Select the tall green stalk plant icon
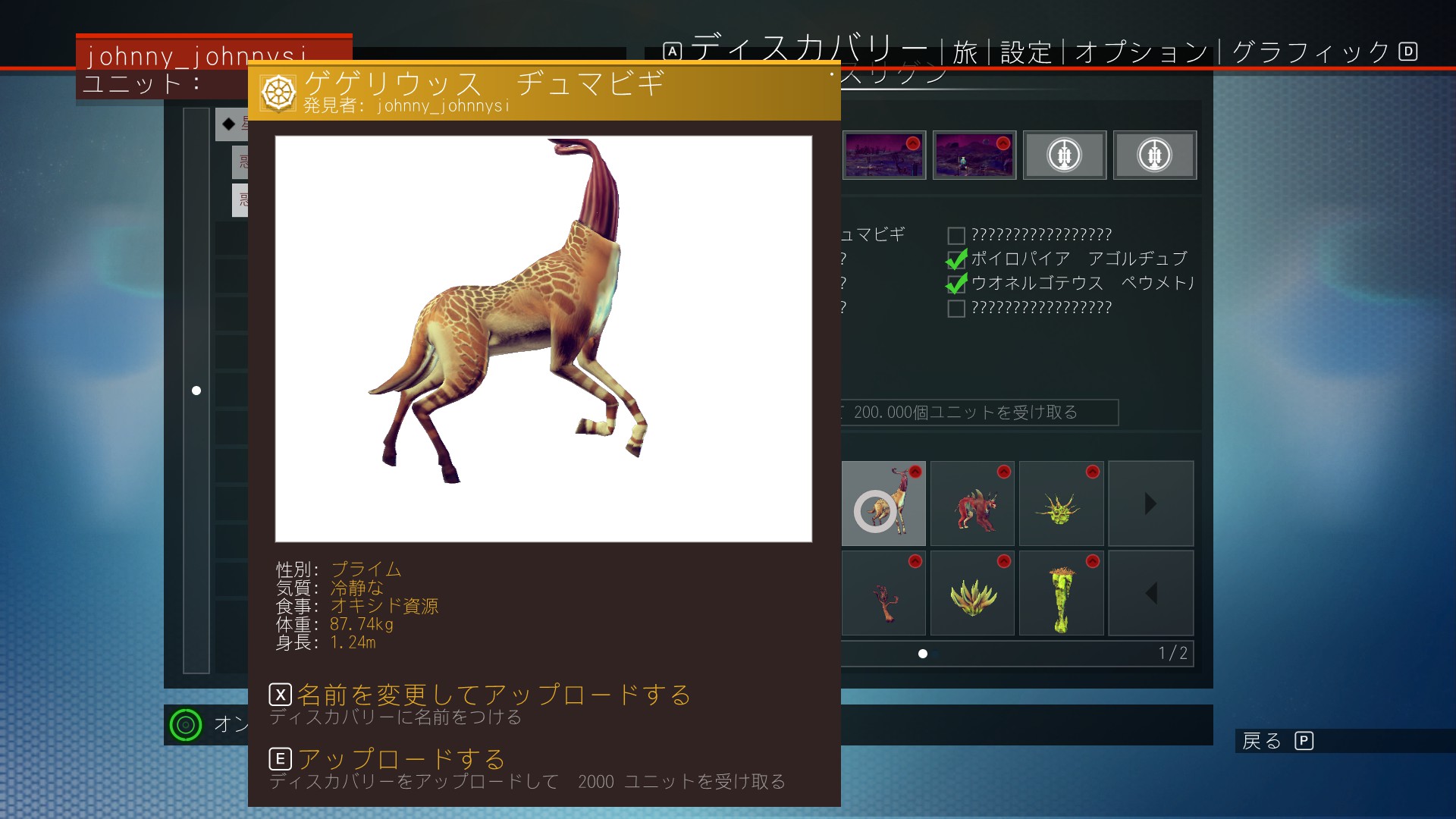1456x819 pixels. [x=1061, y=593]
